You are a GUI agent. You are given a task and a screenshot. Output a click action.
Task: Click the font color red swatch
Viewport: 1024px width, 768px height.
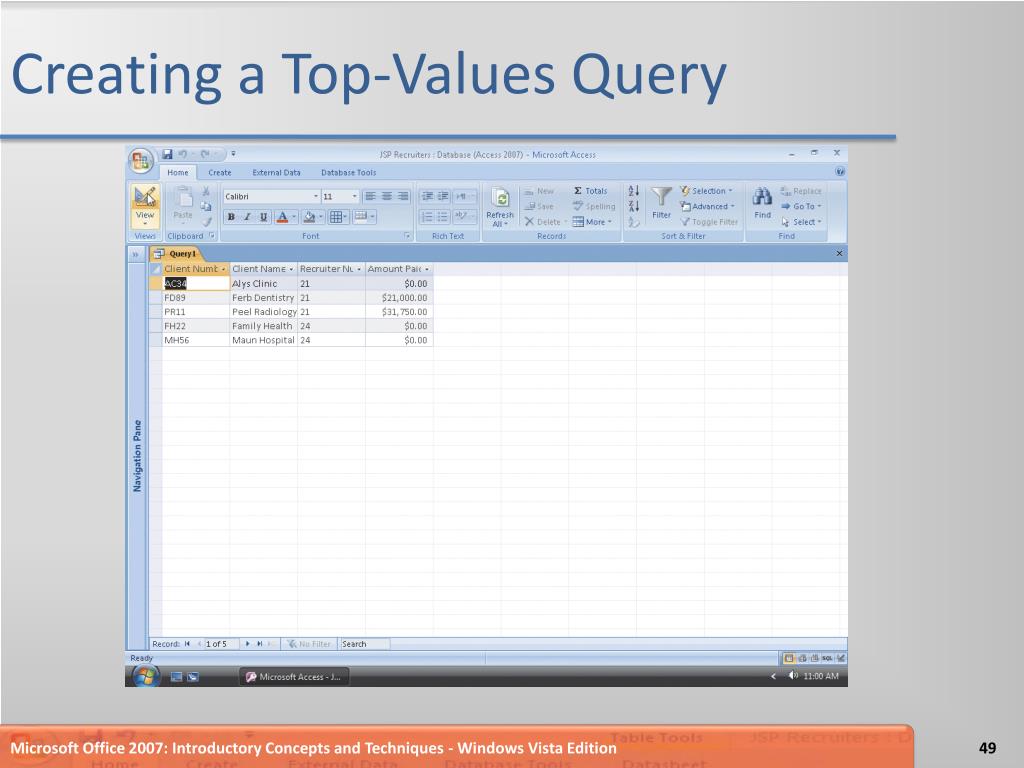coord(282,221)
